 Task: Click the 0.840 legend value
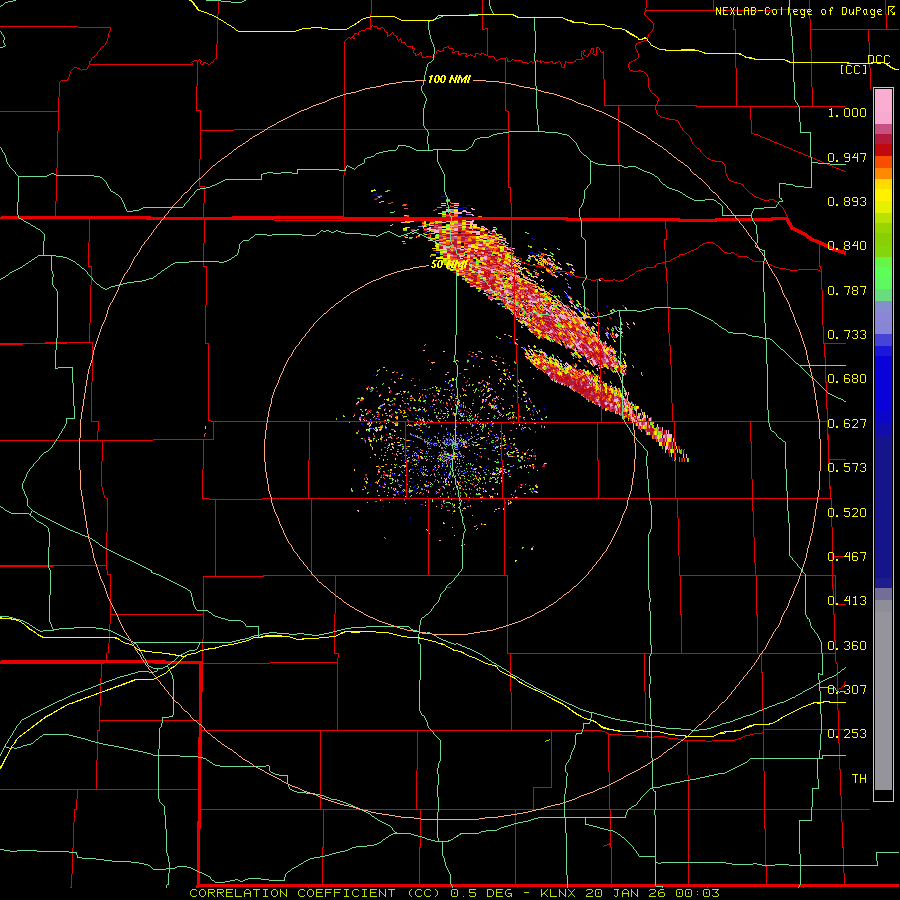tap(847, 246)
